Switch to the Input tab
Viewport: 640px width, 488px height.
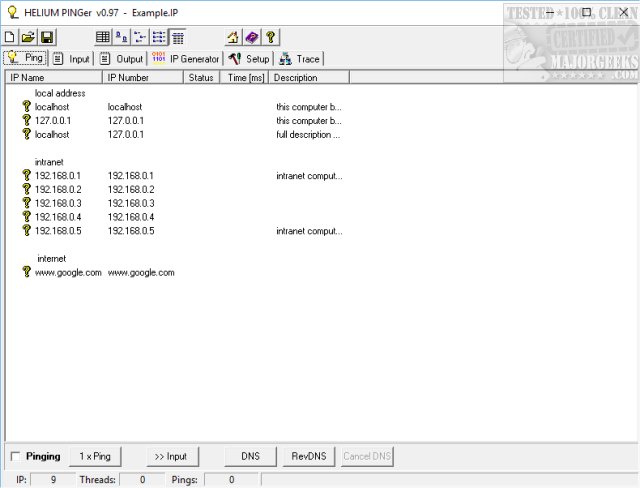72,59
